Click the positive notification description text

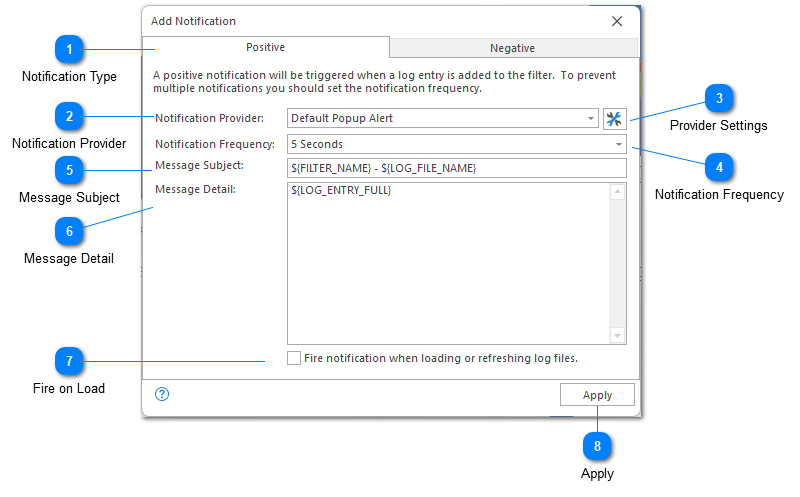click(x=384, y=82)
